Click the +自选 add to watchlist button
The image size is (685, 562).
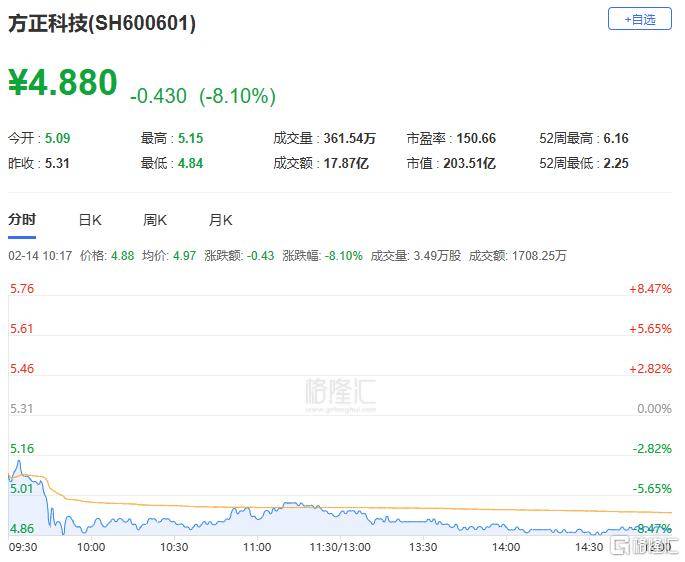pyautogui.click(x=640, y=19)
